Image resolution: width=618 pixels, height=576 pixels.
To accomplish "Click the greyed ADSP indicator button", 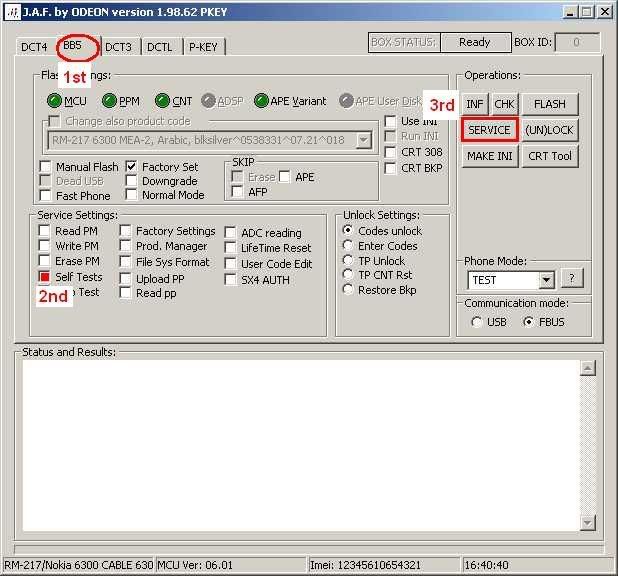I will coord(208,101).
